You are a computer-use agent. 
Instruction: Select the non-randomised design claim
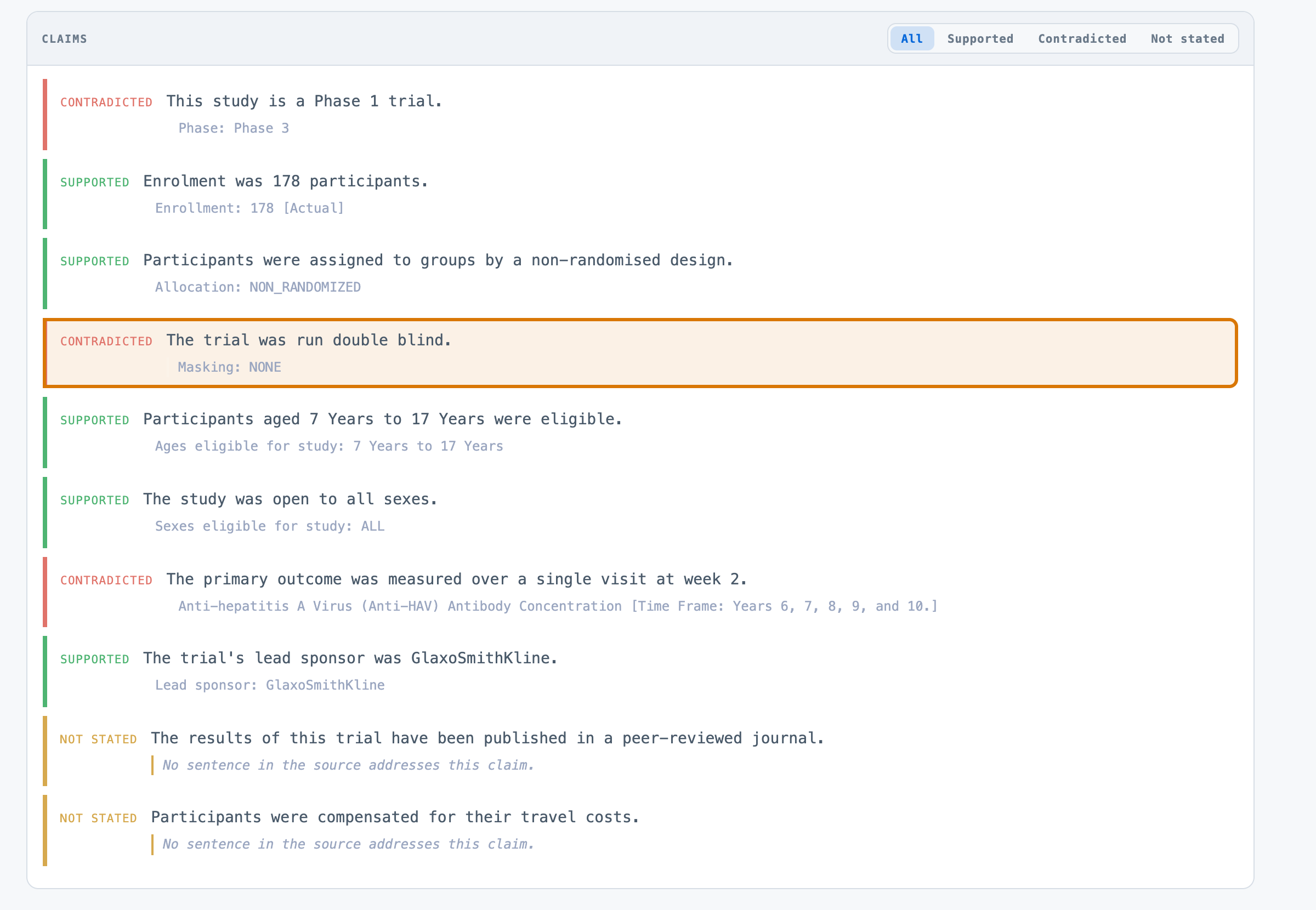640,274
